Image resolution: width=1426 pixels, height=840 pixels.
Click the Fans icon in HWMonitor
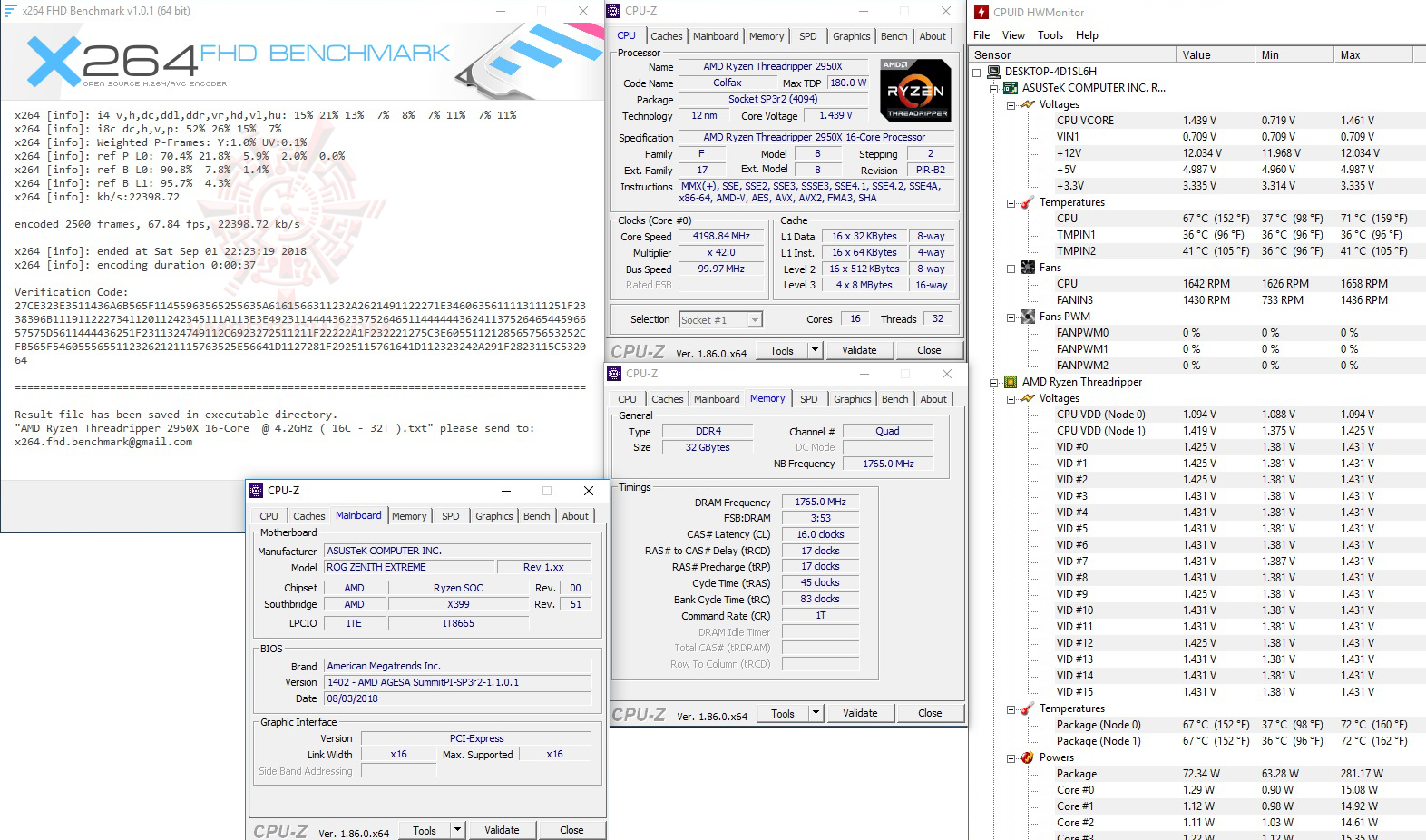pyautogui.click(x=1028, y=268)
